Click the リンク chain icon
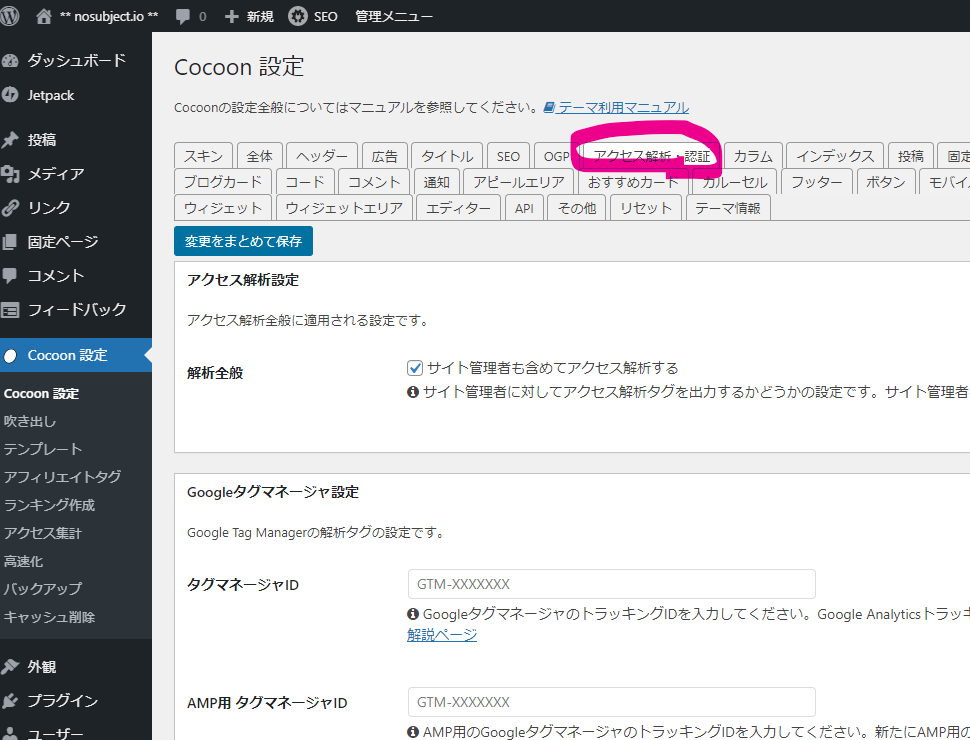Viewport: 970px width, 740px height. pyautogui.click(x=10, y=207)
